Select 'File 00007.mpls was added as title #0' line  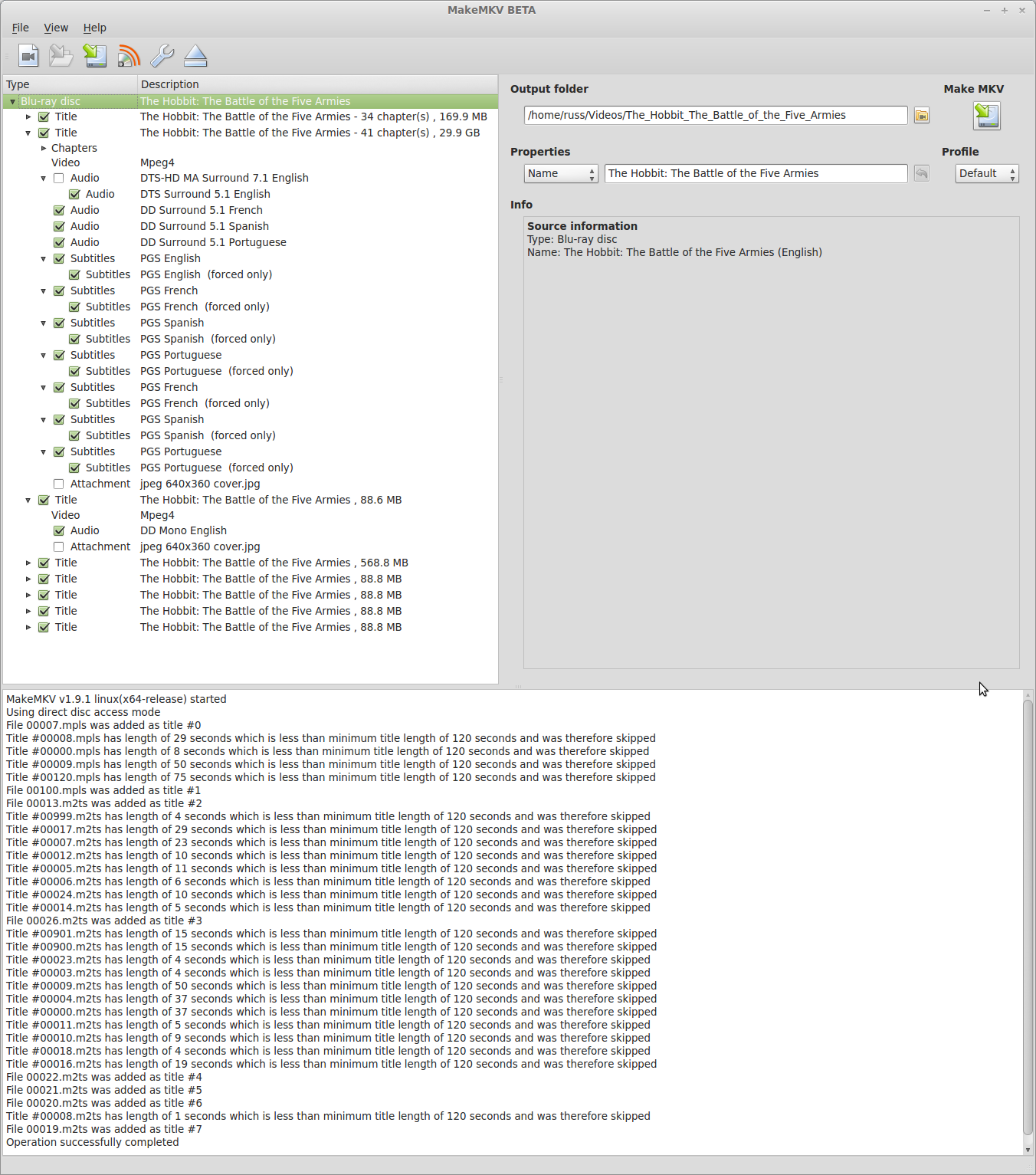103,726
